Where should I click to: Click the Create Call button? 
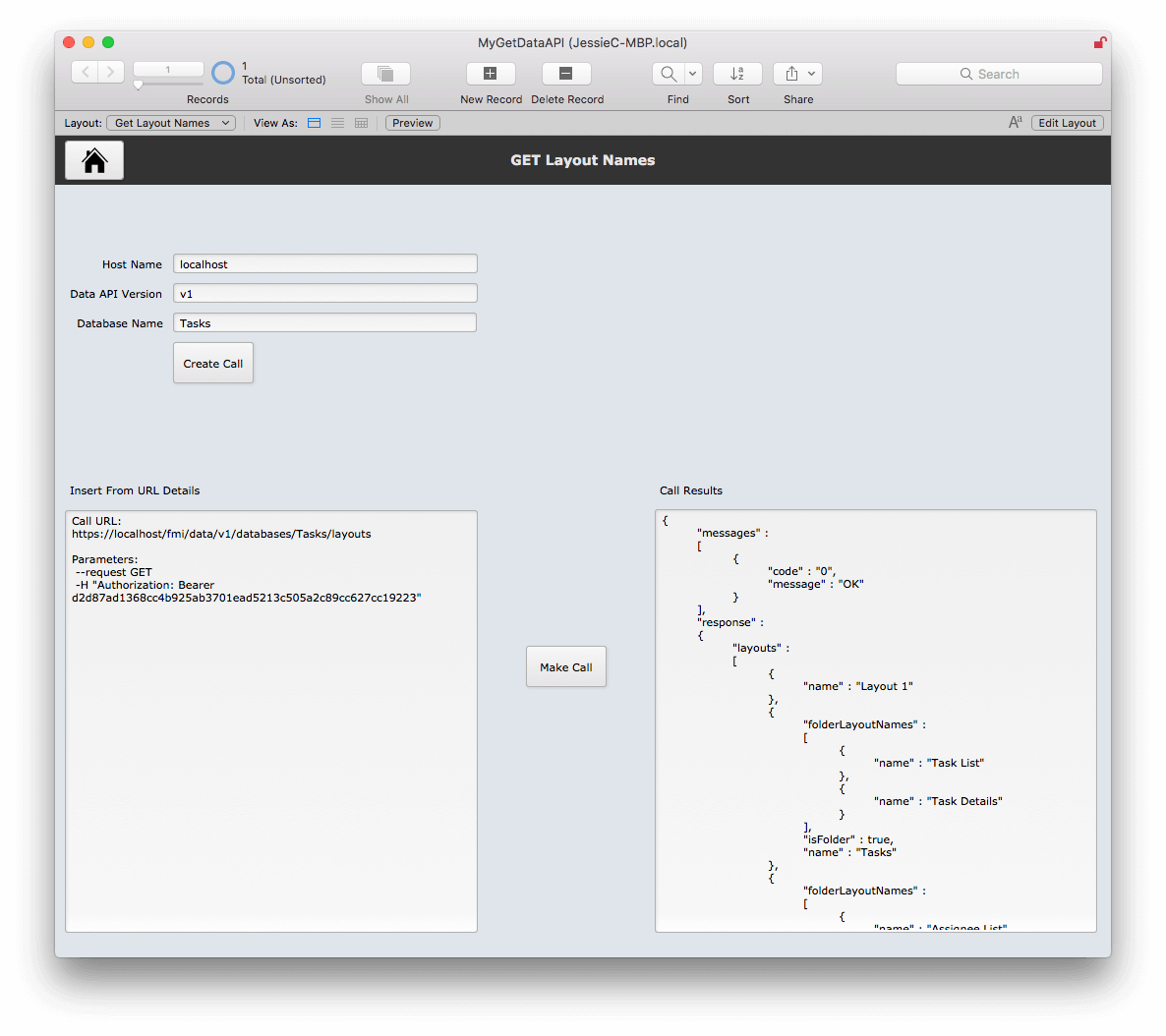(212, 362)
